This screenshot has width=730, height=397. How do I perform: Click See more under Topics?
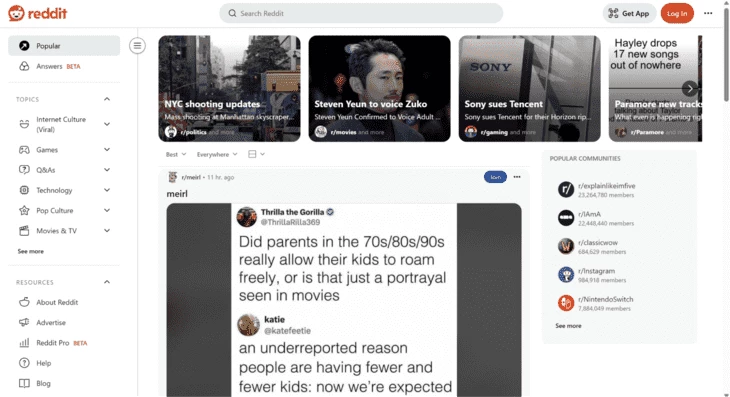(x=31, y=251)
